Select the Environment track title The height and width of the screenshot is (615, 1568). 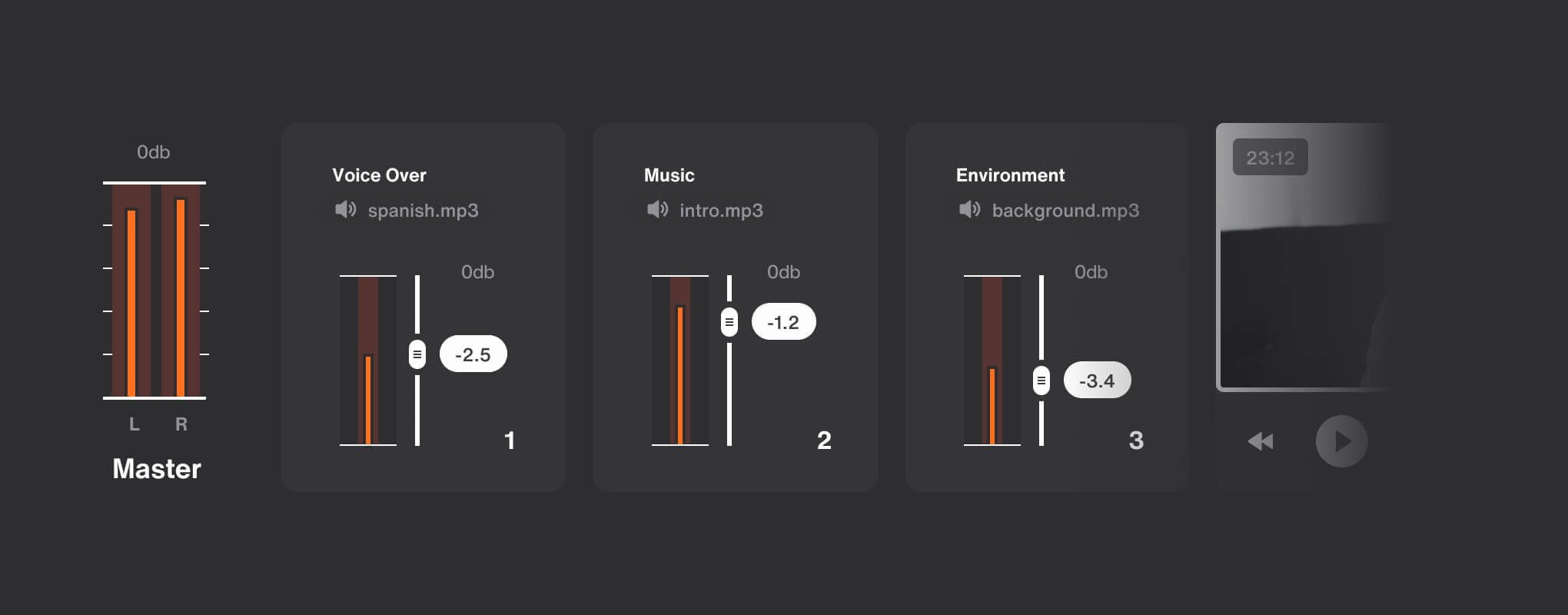(1010, 175)
